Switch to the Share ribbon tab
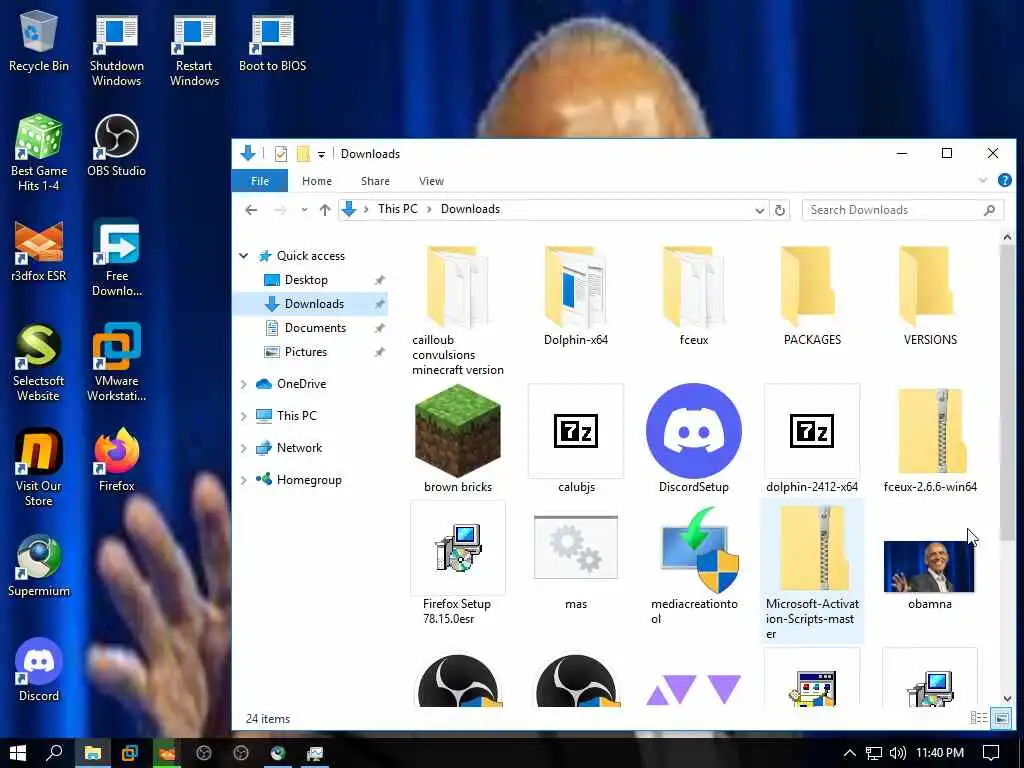This screenshot has height=768, width=1024. coord(375,181)
